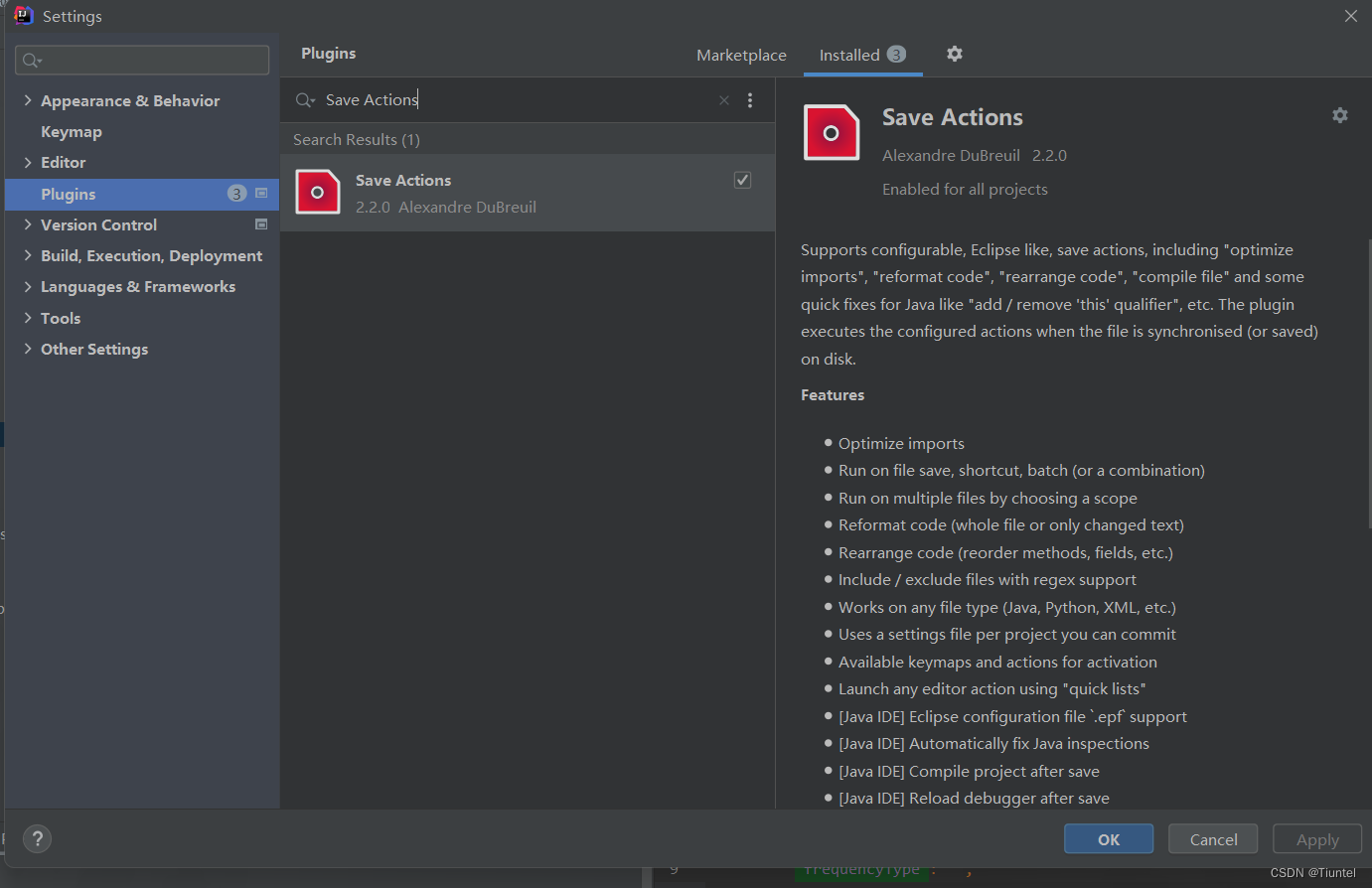The image size is (1372, 888).
Task: Click the Reload debugger after save feature line
Action: click(x=974, y=798)
